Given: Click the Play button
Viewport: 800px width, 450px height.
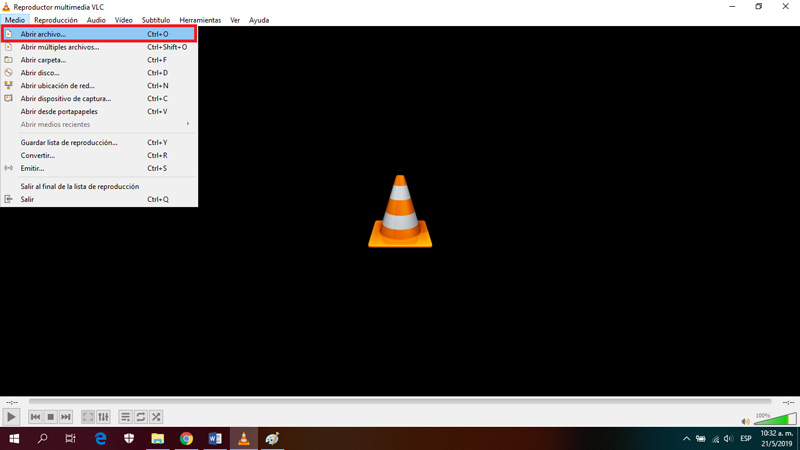Looking at the screenshot, I should click(11, 417).
